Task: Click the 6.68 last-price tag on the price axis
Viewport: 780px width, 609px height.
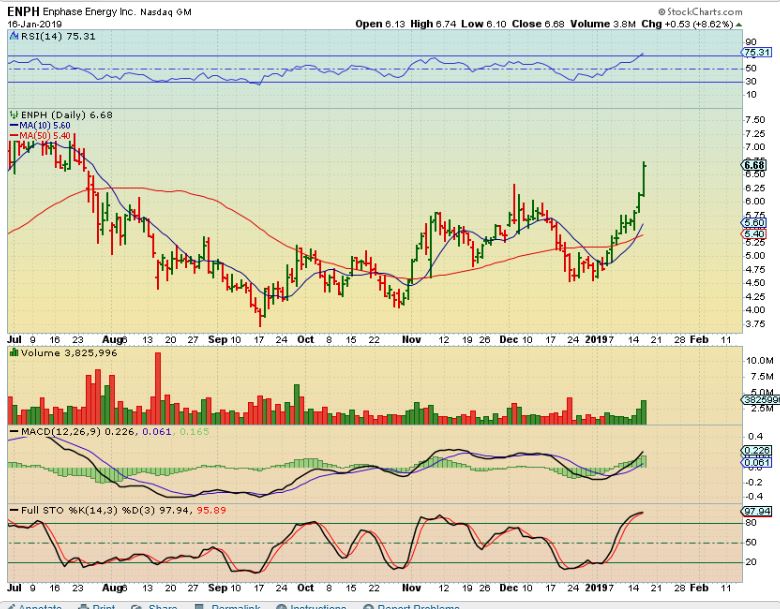Action: [x=755, y=165]
